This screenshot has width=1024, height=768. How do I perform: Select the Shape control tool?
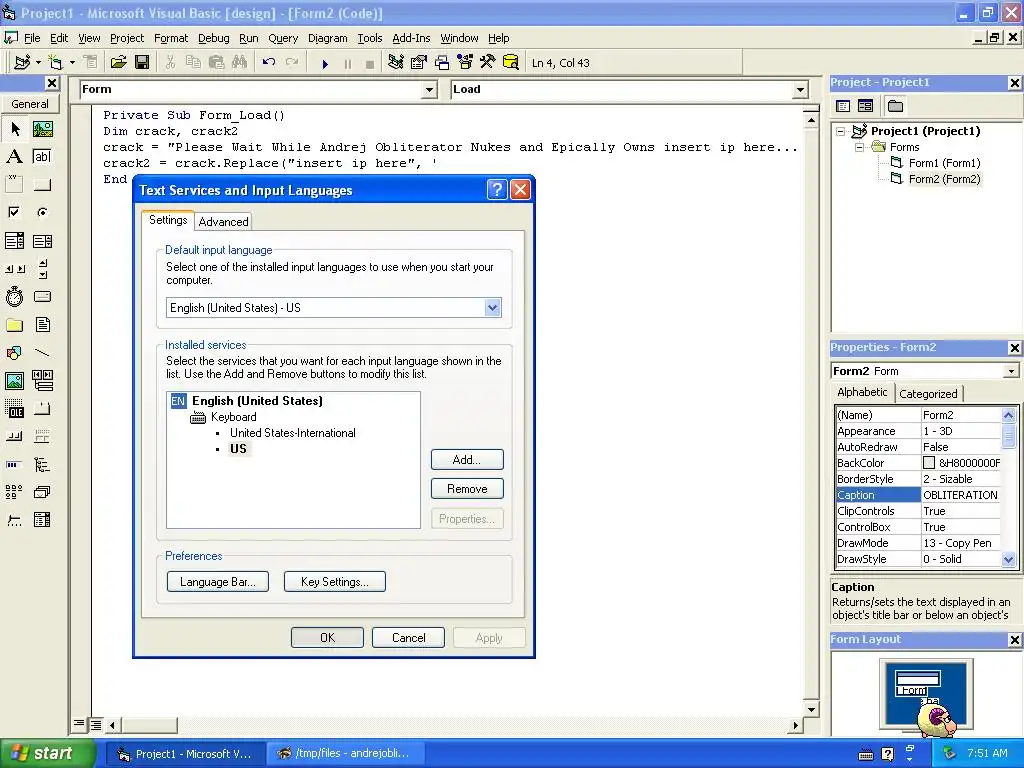tap(14, 353)
